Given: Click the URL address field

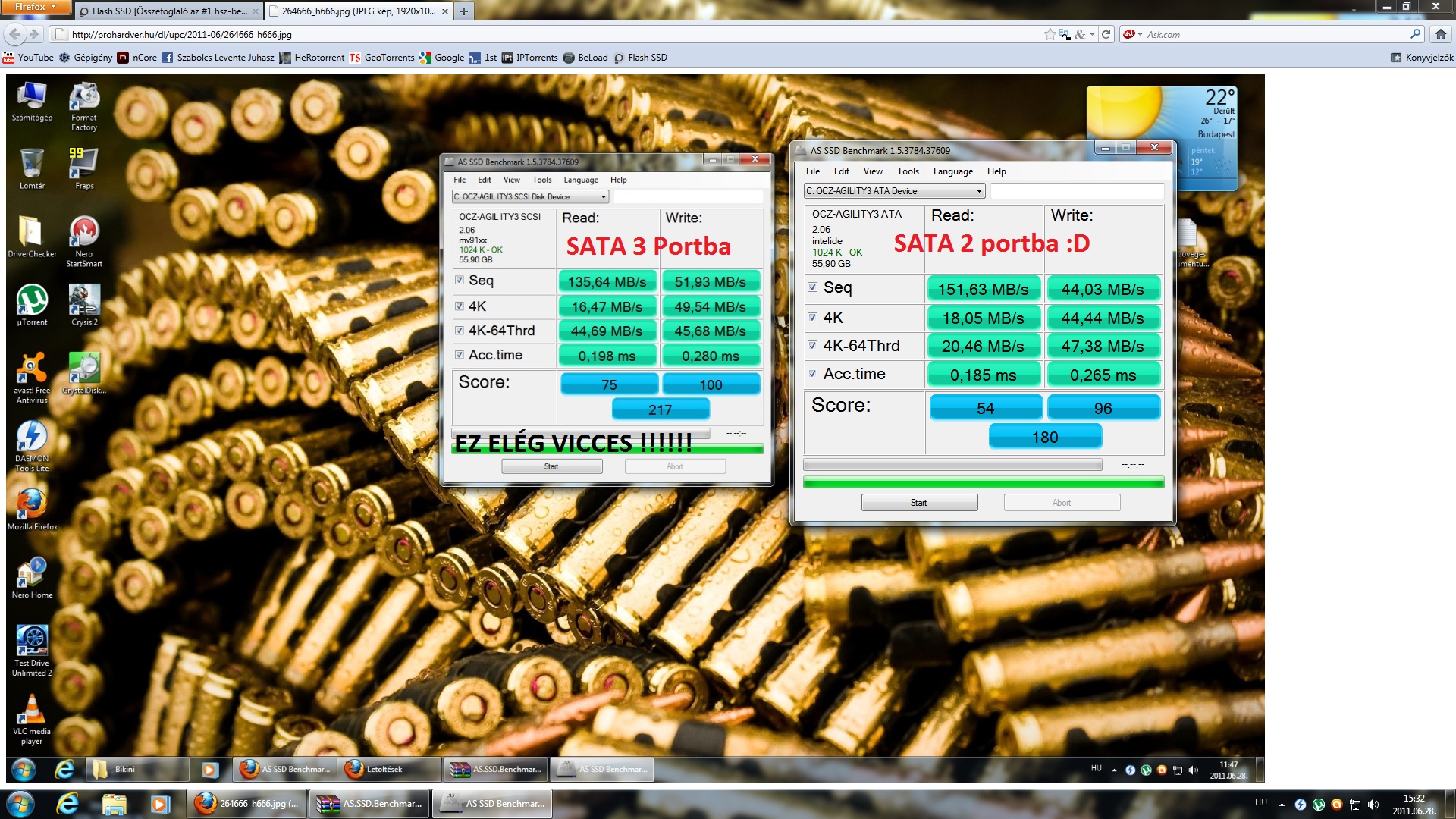Looking at the screenshot, I should tap(531, 34).
